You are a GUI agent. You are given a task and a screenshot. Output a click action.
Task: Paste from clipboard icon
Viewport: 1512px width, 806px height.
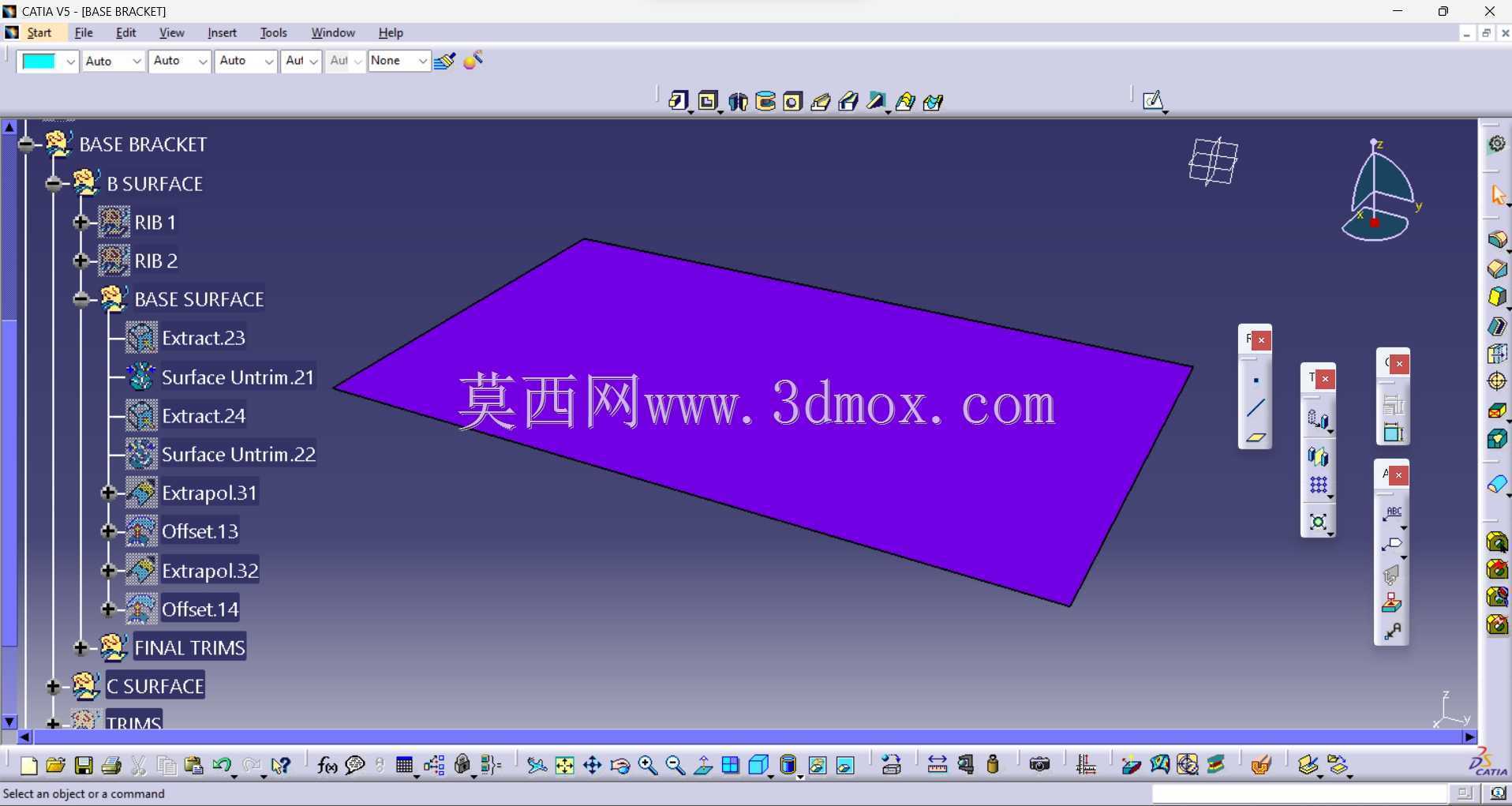(194, 765)
